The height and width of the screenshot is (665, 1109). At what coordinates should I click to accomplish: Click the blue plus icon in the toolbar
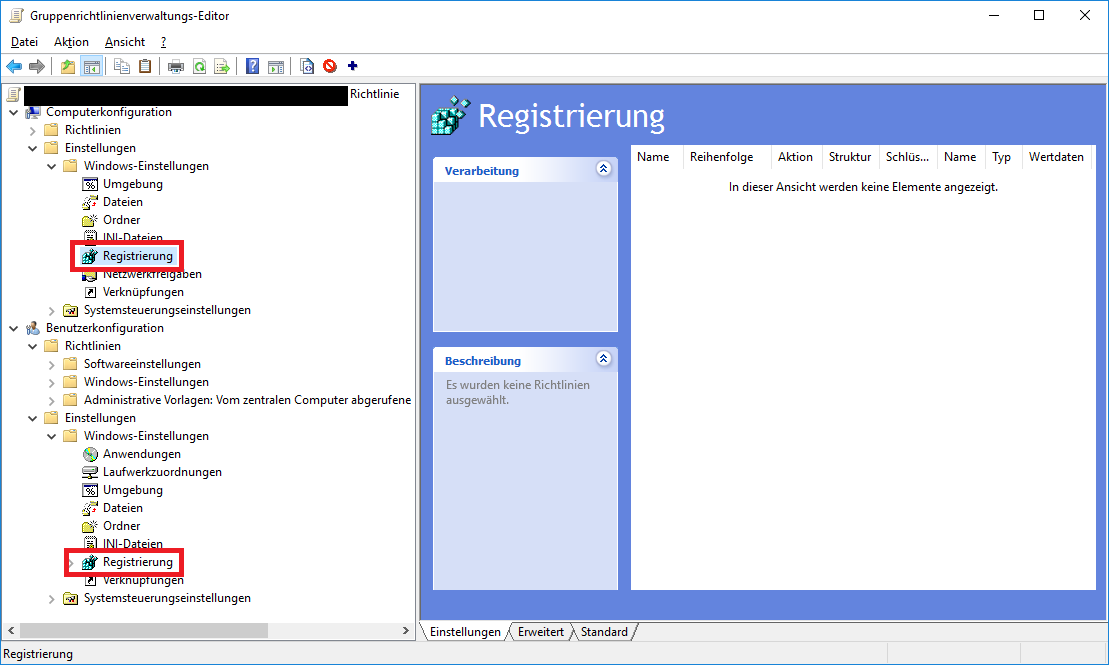[352, 66]
